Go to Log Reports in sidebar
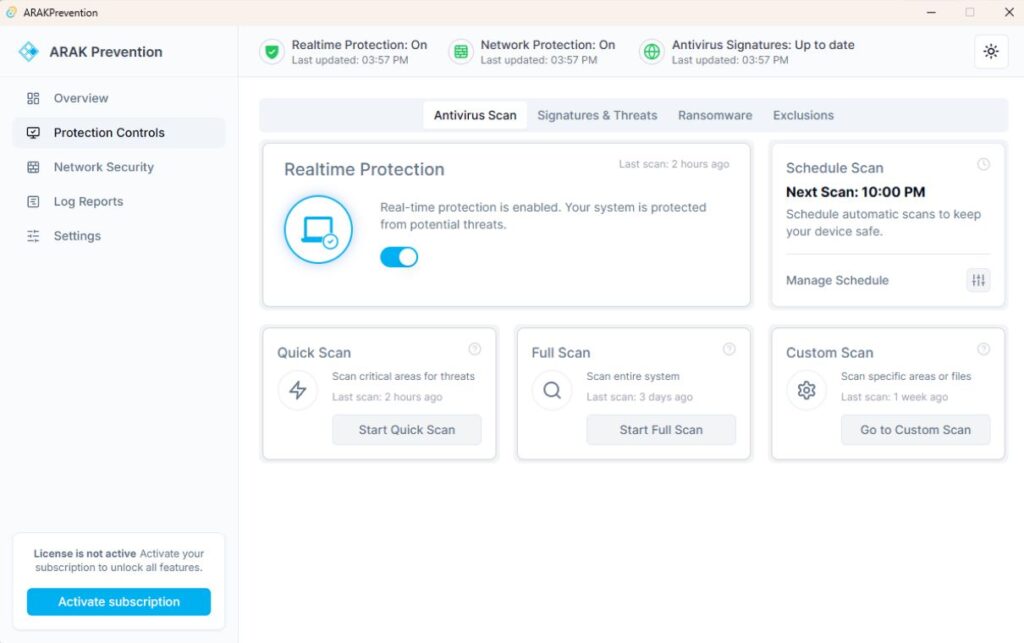 [x=88, y=202]
